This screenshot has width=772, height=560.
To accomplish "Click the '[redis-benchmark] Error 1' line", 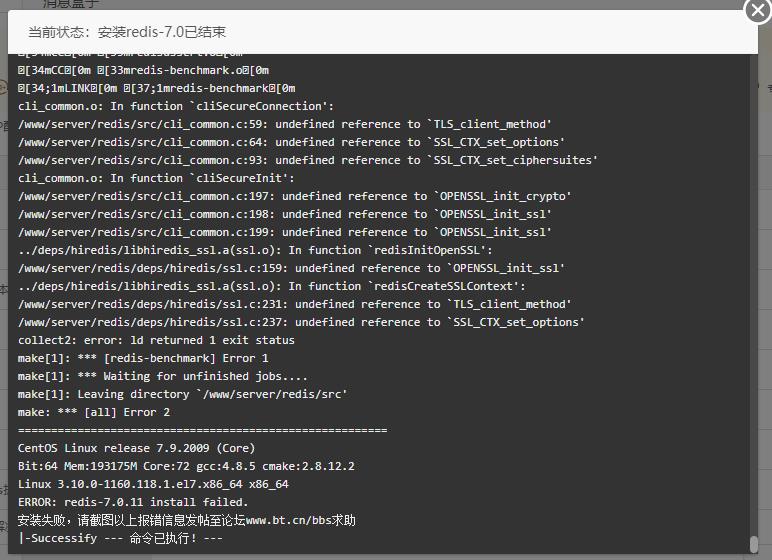I will click(x=143, y=358).
